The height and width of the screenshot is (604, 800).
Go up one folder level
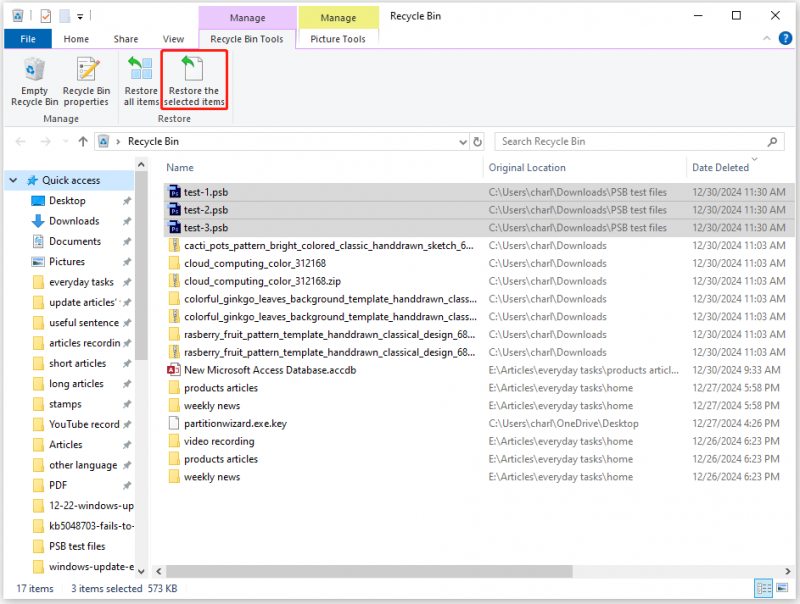tap(83, 141)
